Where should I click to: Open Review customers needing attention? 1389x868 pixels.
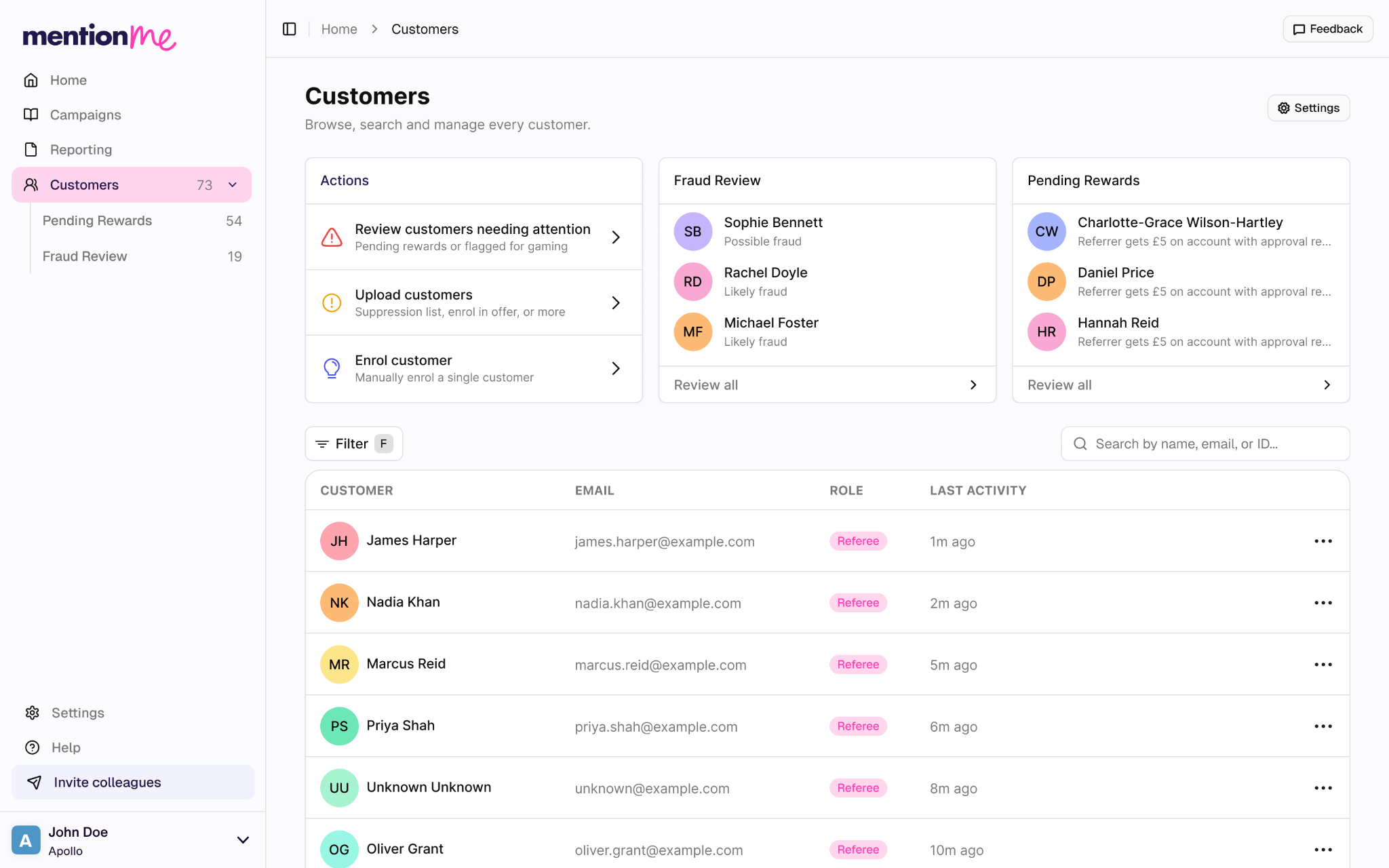474,237
